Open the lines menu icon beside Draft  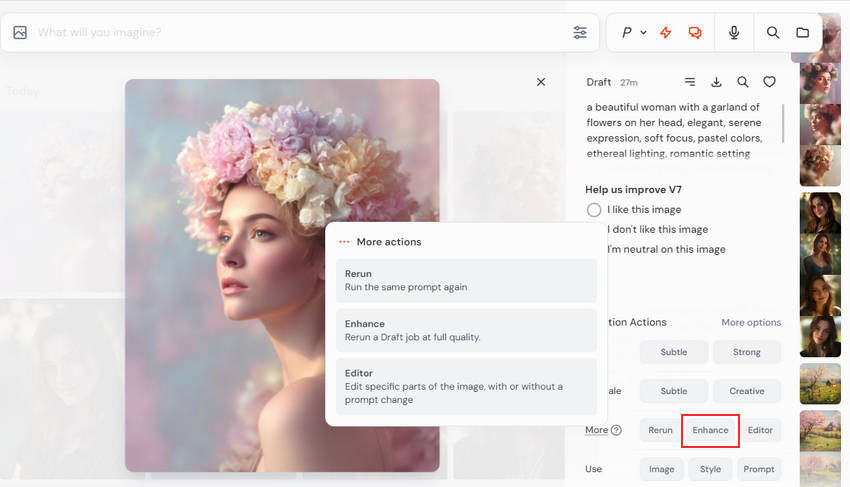coord(690,82)
